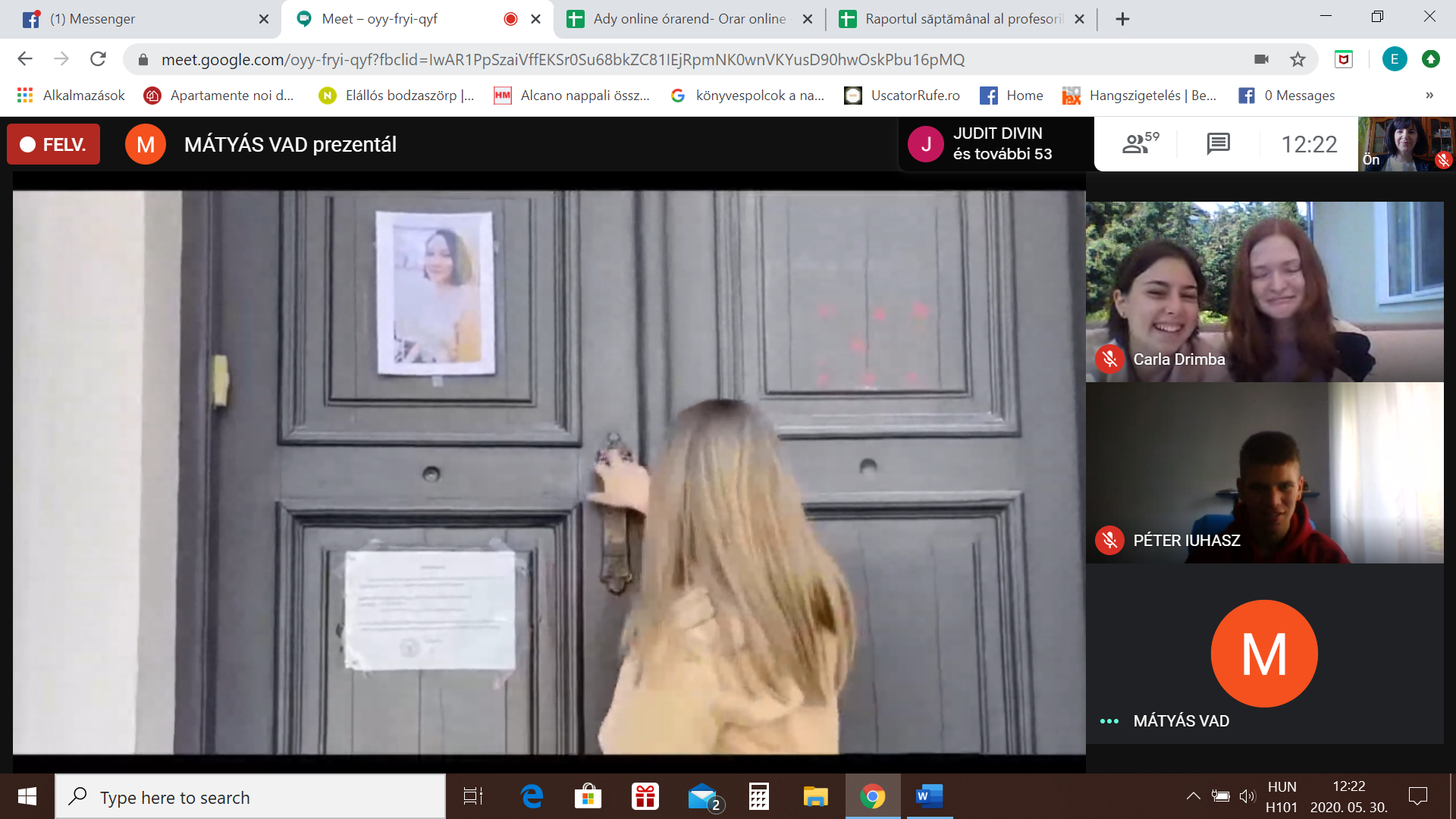1456x819 pixels.
Task: Click the muted mic icon on the Carla Drimba tile
Action: click(x=1109, y=359)
